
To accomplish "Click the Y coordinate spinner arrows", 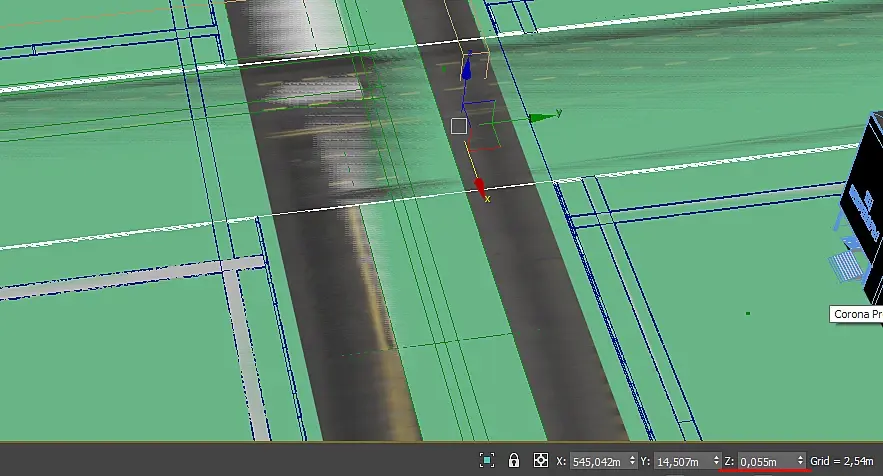I will [x=716, y=461].
